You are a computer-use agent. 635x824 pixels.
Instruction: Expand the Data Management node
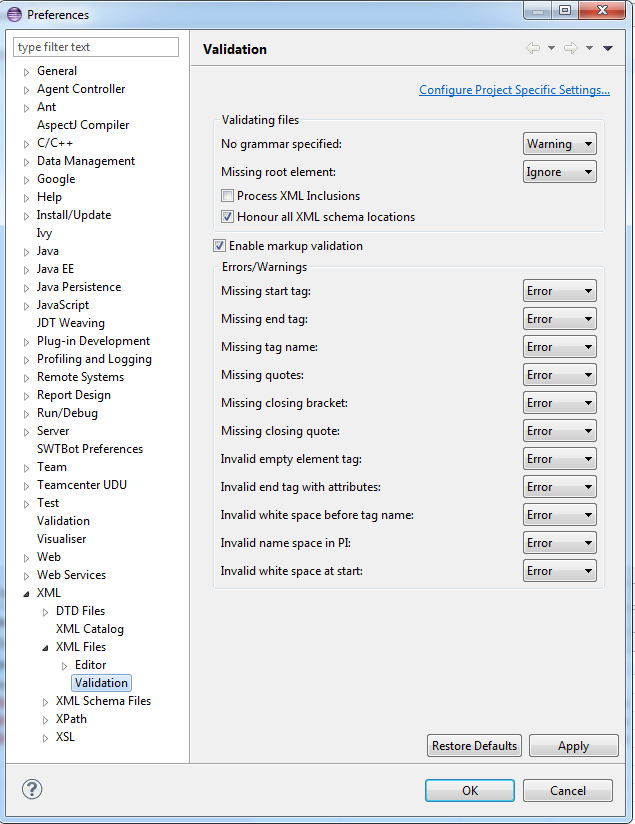tap(26, 162)
